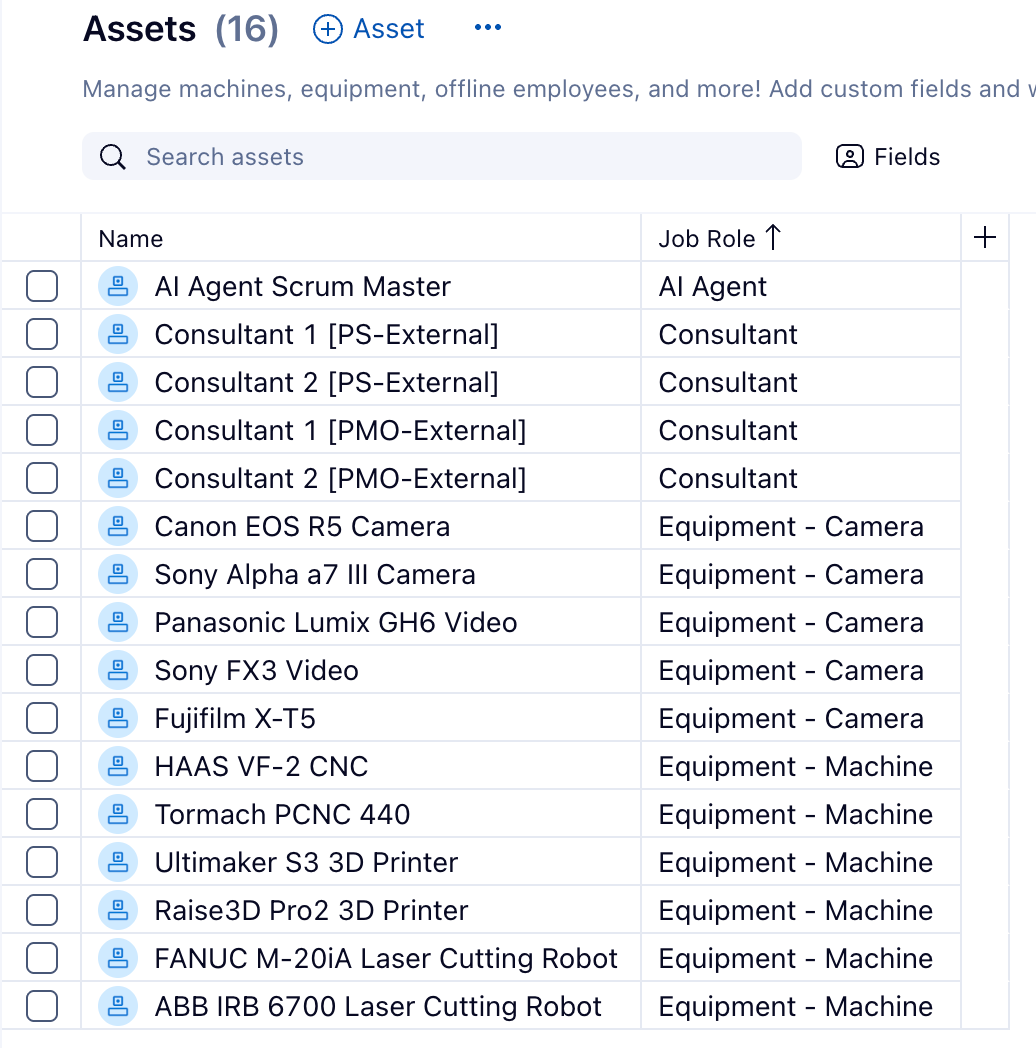Click the Fields button
The width and height of the screenshot is (1036, 1048).
[887, 157]
